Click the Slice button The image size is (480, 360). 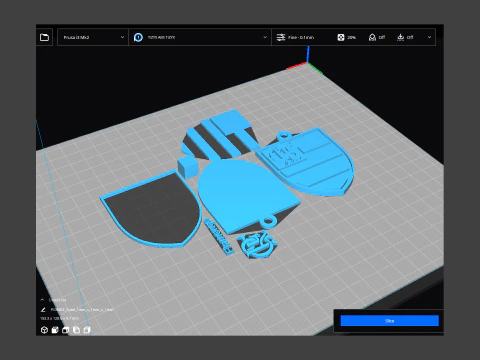(389, 321)
